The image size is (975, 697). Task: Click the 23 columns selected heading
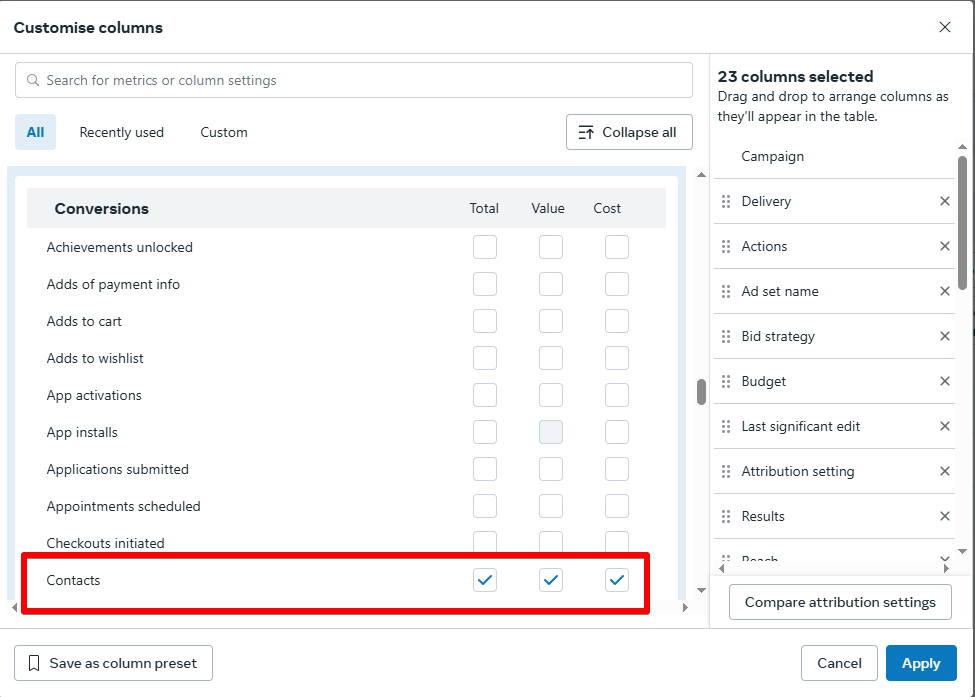click(795, 76)
